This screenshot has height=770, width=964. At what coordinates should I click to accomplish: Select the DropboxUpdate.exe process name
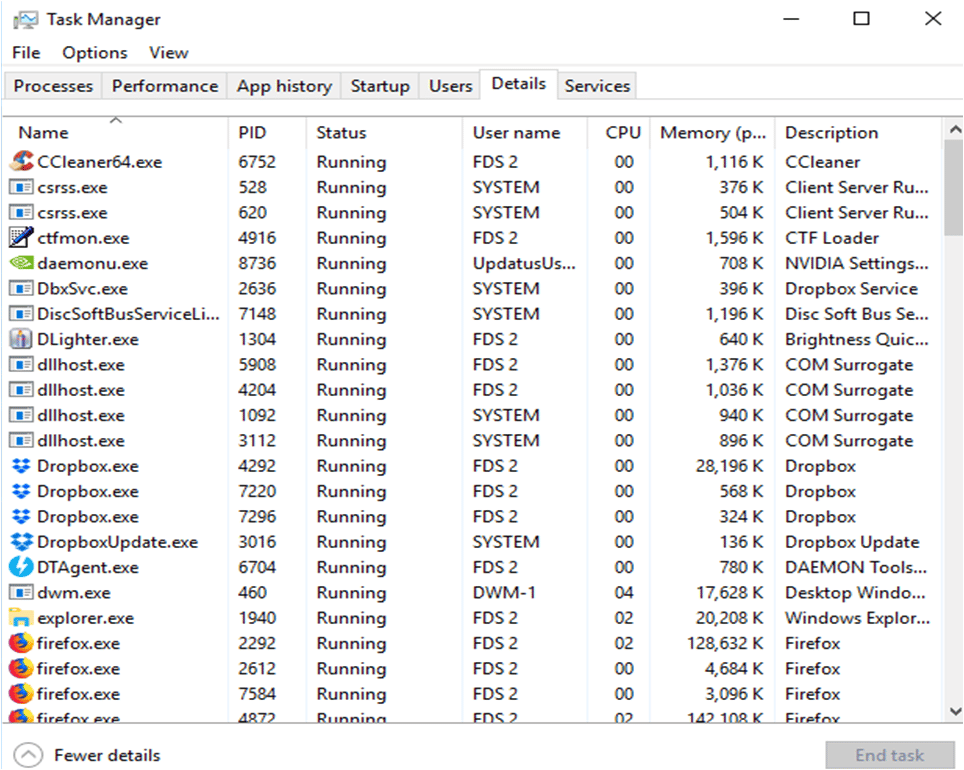pos(117,542)
